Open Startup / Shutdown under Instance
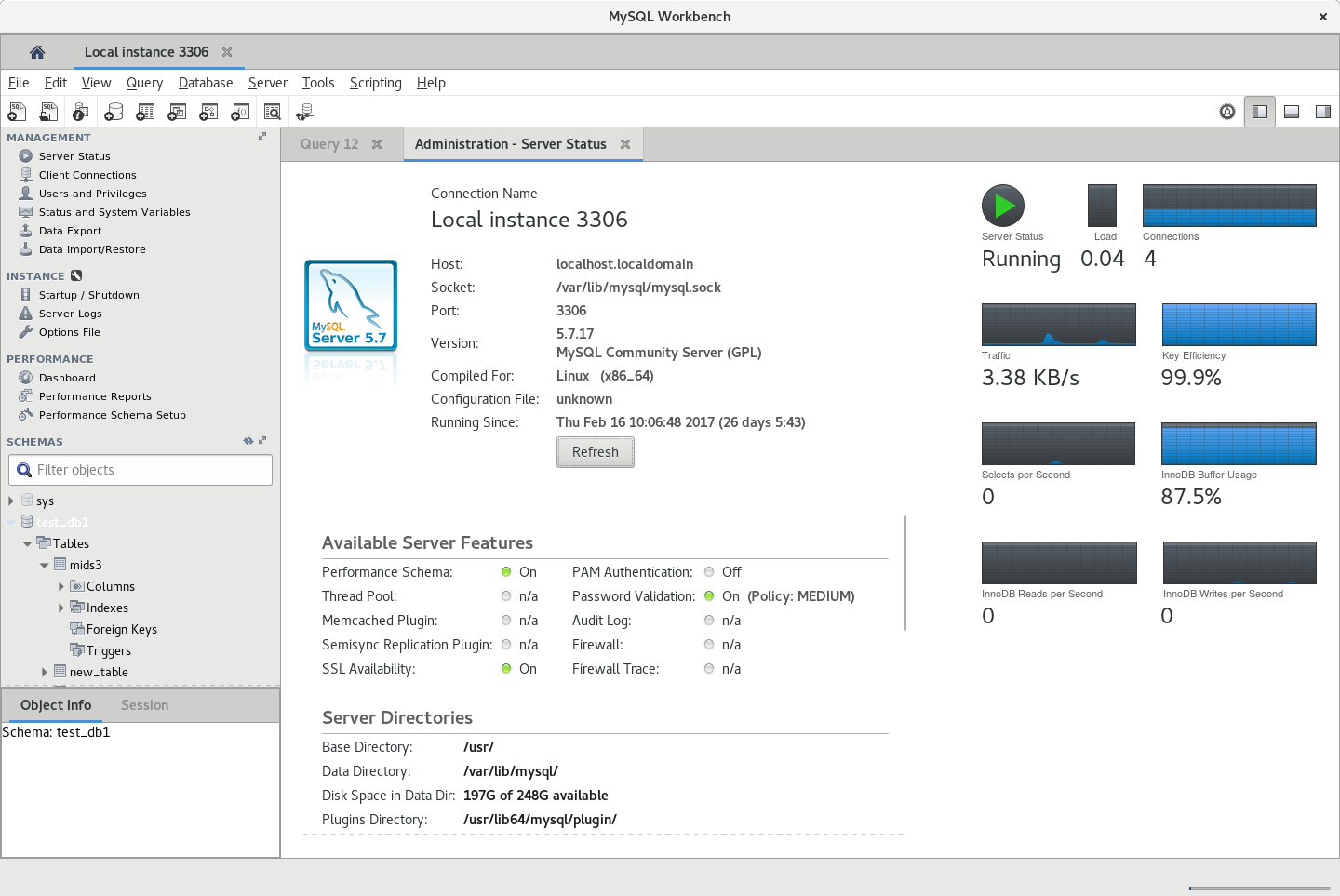The width and height of the screenshot is (1340, 896). 89,295
